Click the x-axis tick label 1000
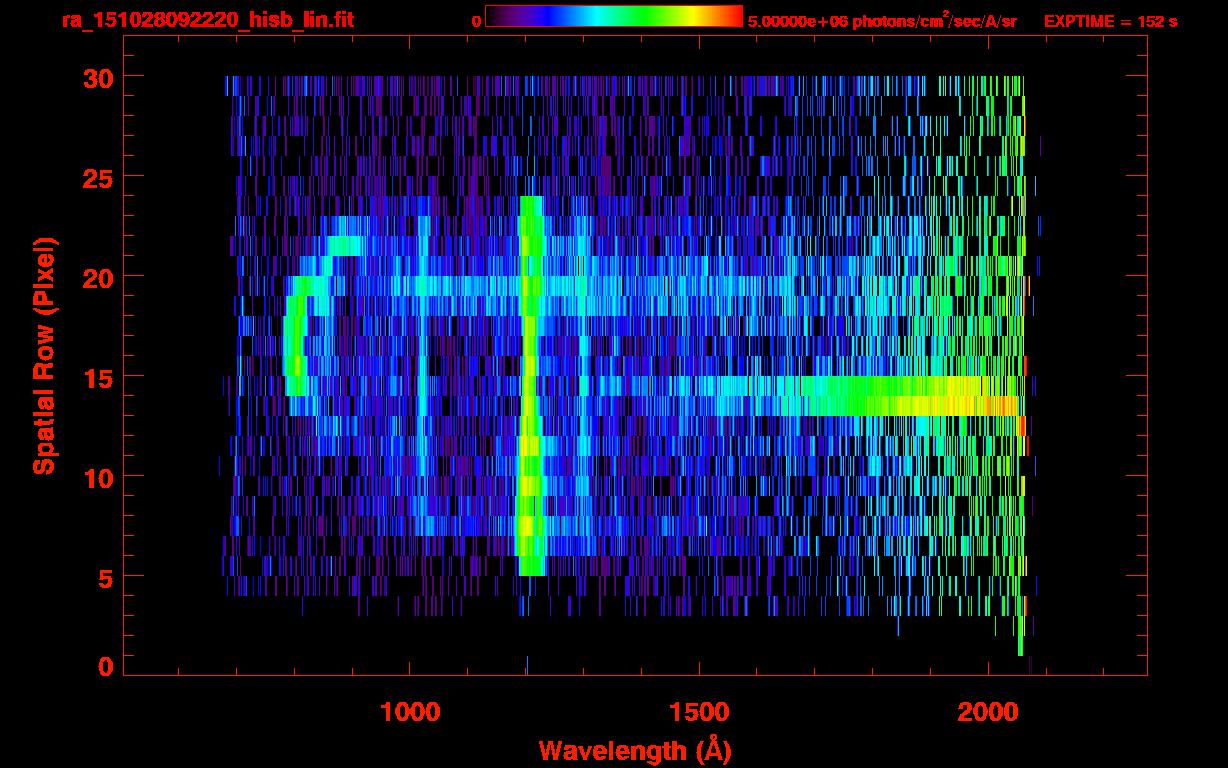Image resolution: width=1228 pixels, height=768 pixels. (410, 711)
